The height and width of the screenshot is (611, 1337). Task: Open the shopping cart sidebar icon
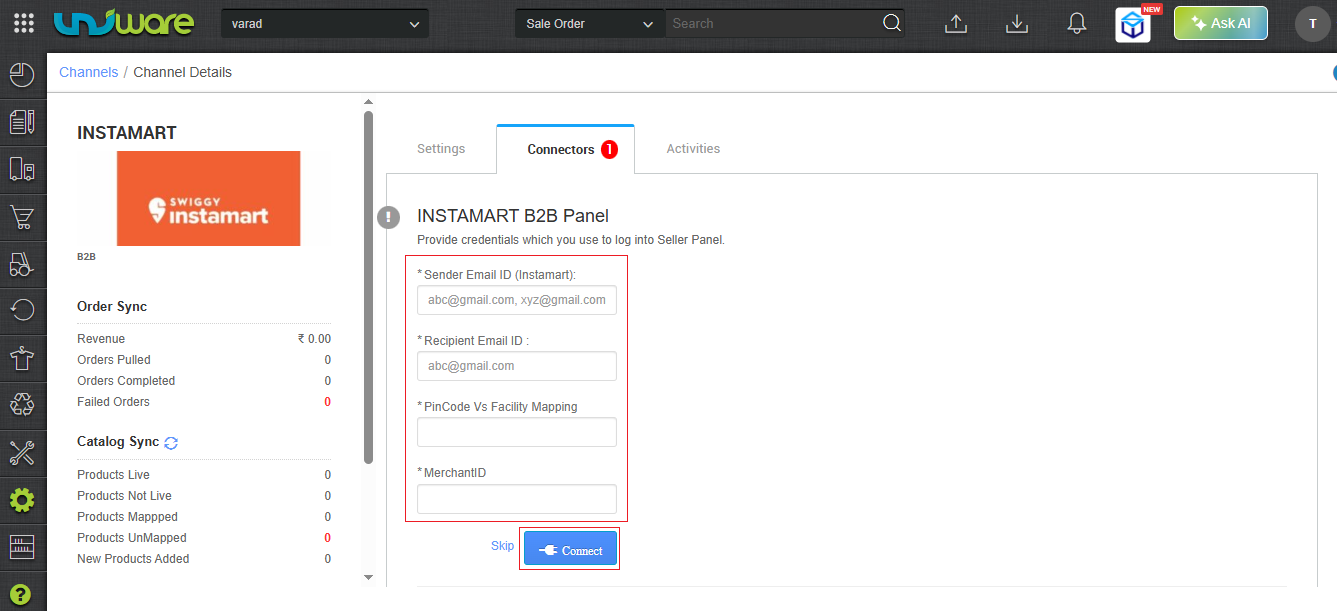pos(22,217)
